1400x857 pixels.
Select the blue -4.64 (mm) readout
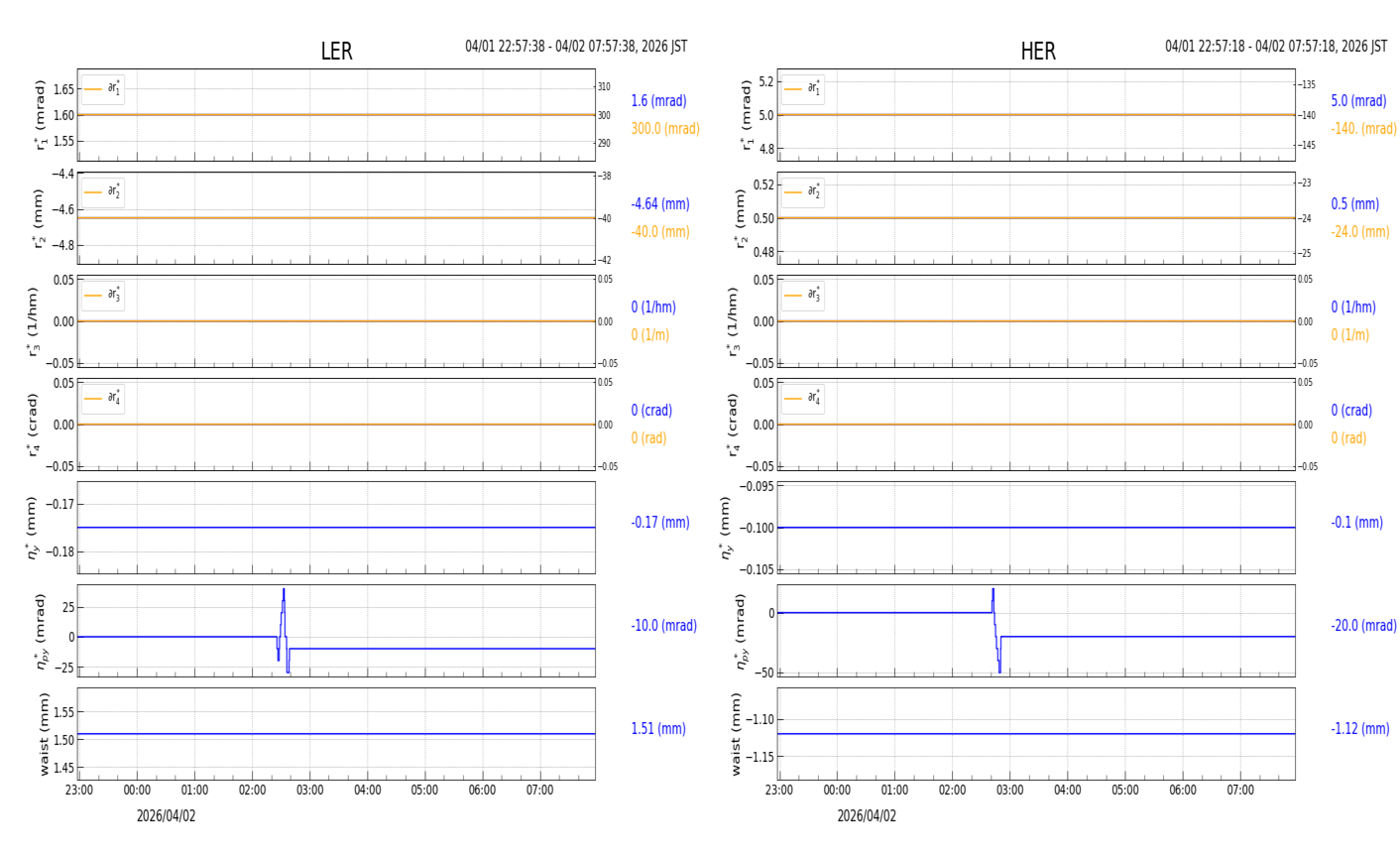click(x=660, y=203)
